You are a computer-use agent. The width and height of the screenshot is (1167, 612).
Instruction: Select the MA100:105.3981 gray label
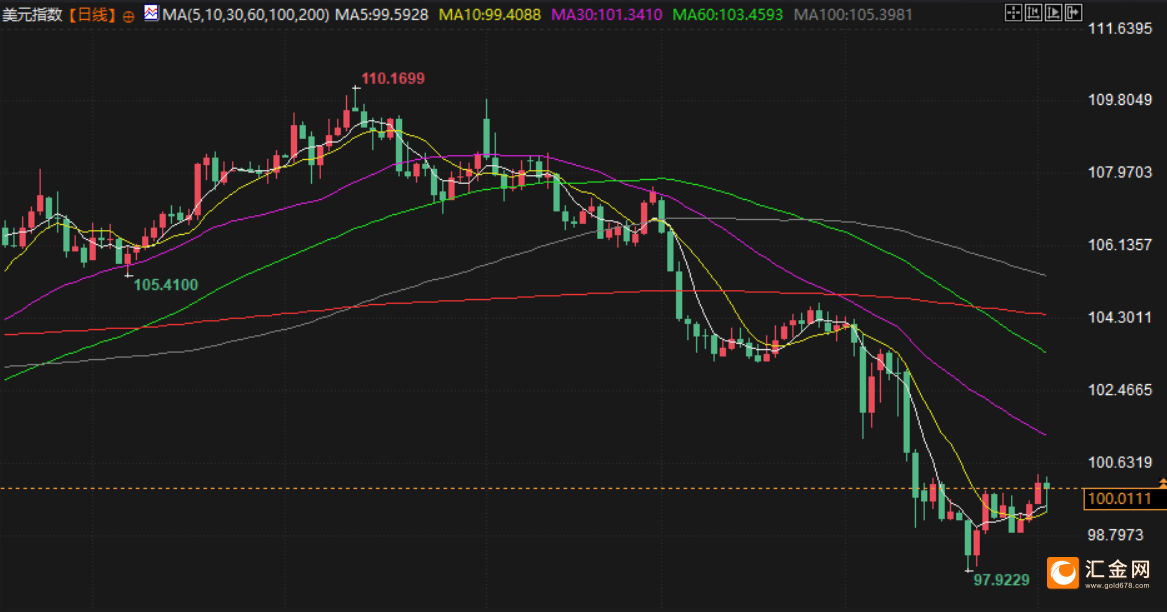(853, 15)
